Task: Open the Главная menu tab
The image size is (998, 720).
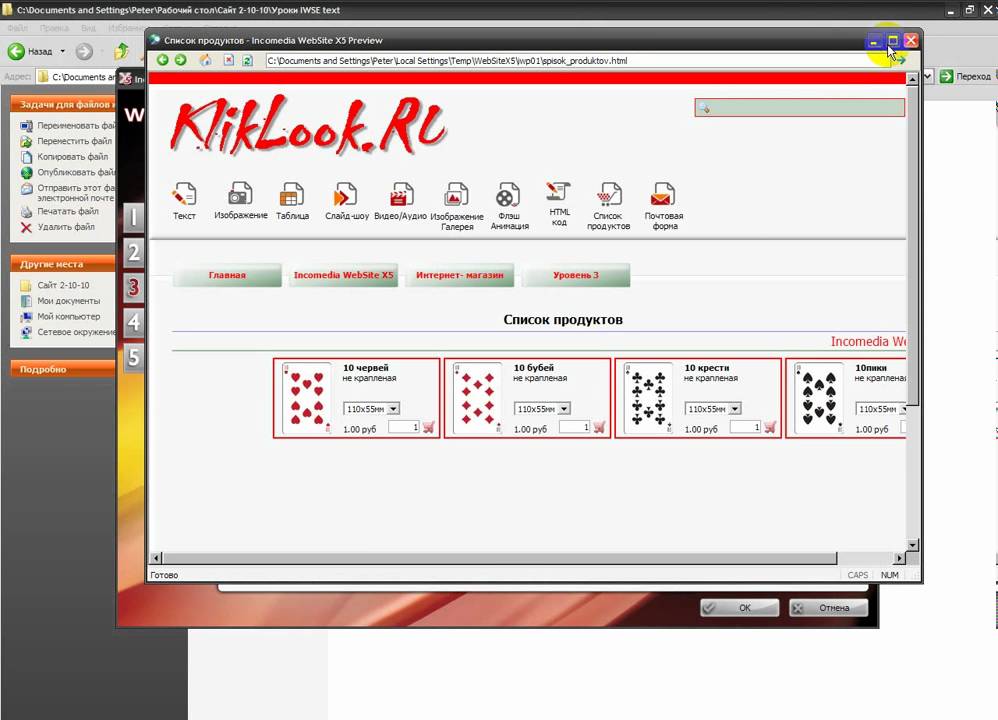Action: tap(227, 275)
